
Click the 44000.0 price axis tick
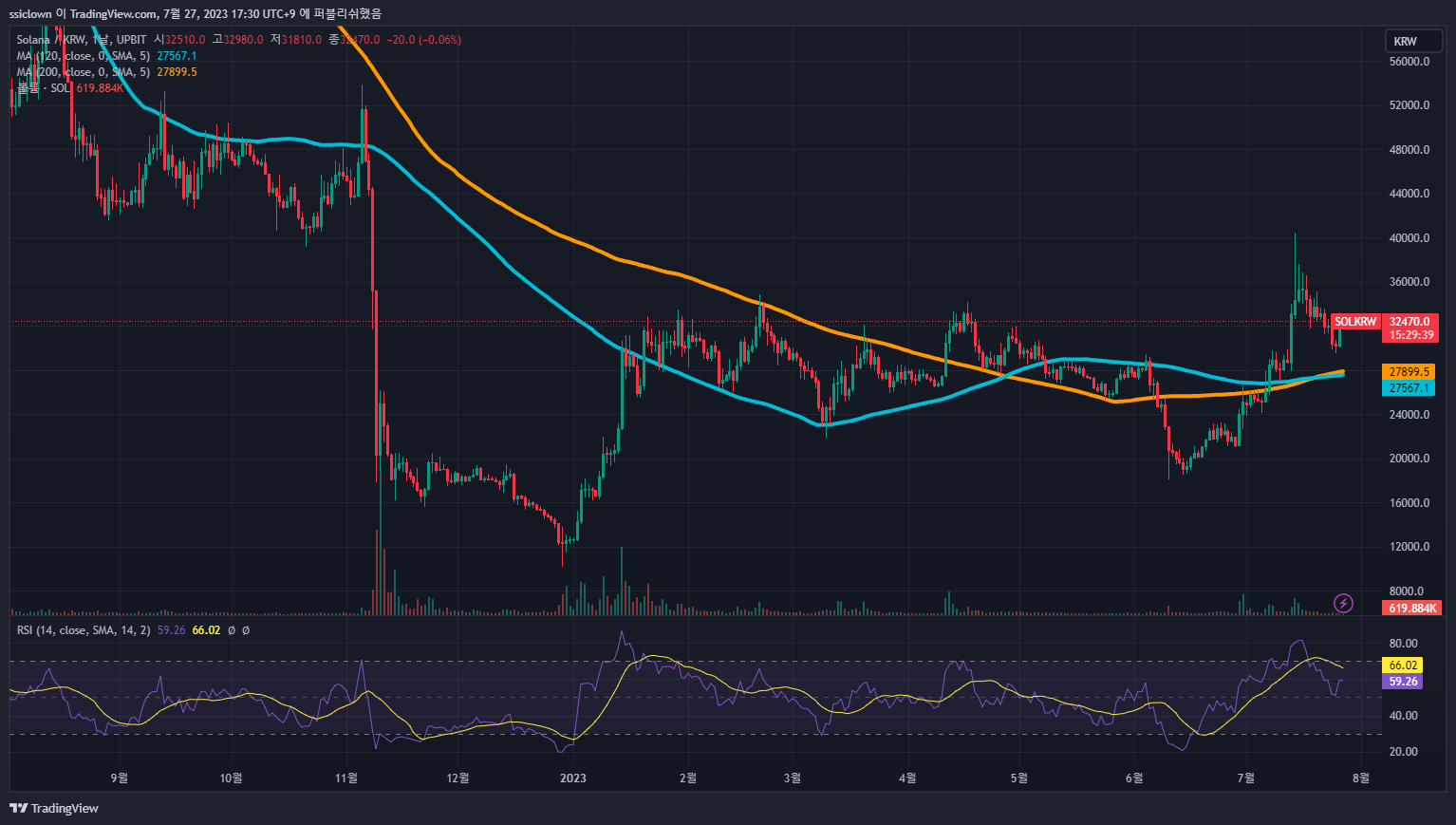(1409, 194)
